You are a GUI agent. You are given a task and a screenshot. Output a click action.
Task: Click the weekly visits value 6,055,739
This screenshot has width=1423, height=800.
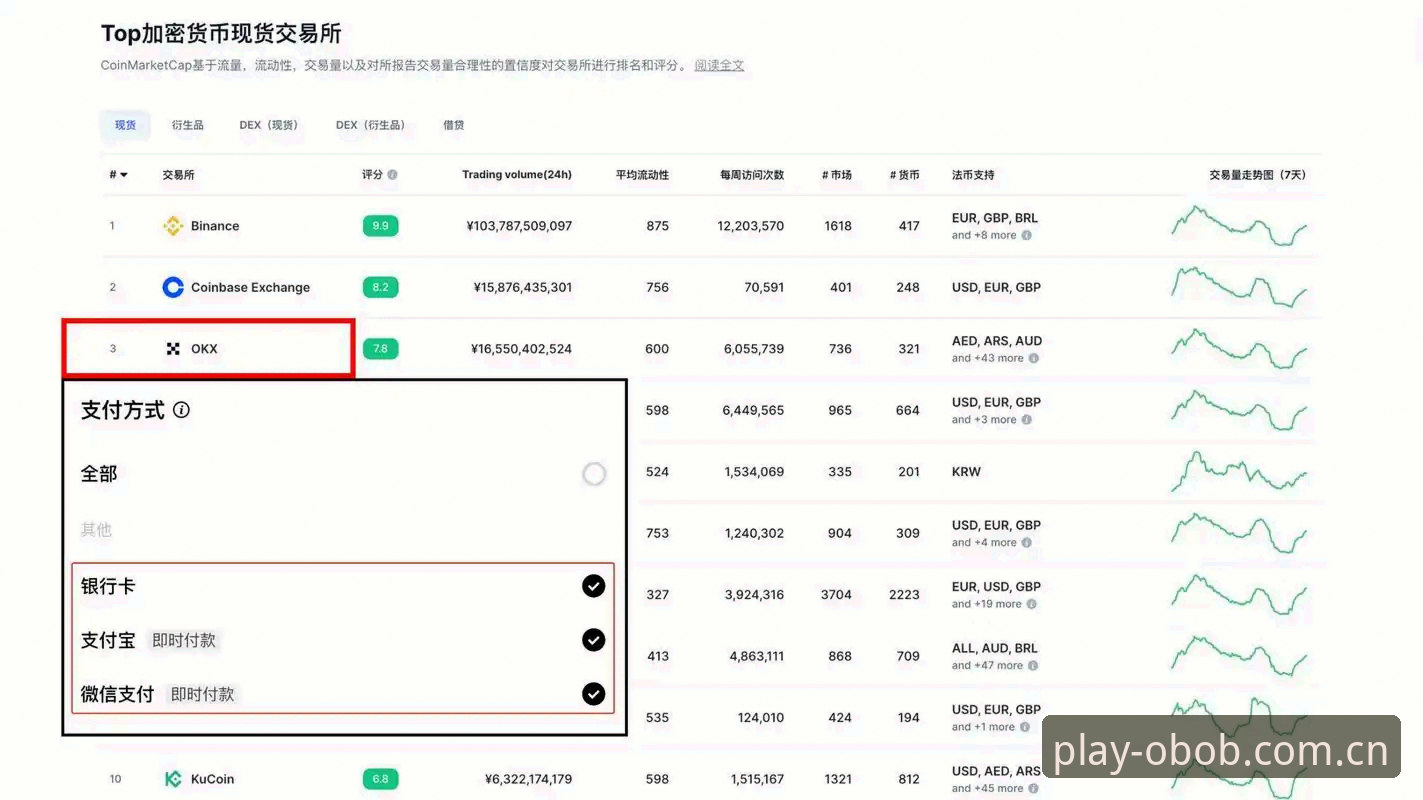point(754,349)
